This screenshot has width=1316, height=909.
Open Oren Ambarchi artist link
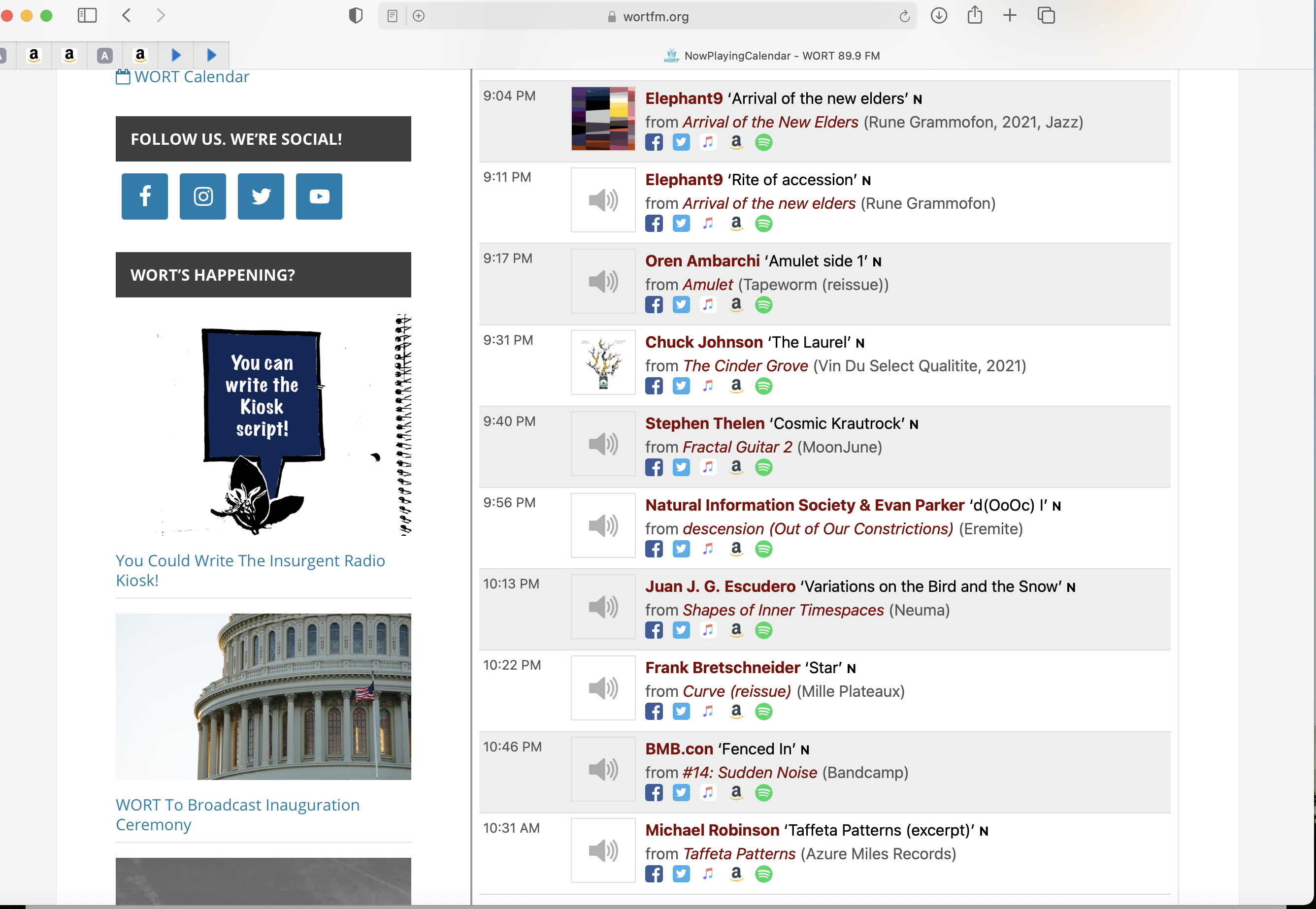click(702, 261)
